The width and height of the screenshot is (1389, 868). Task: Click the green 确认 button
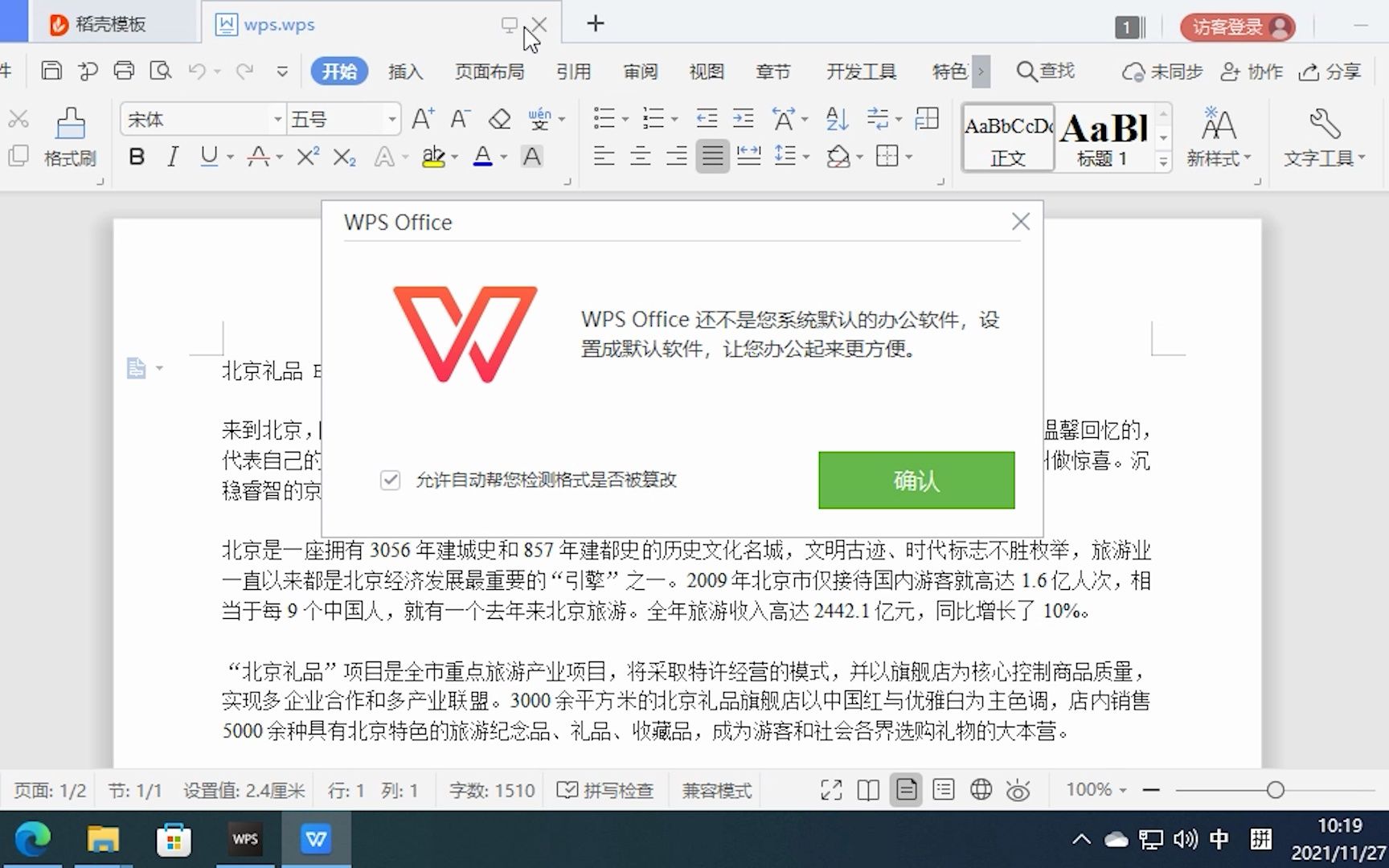pyautogui.click(x=916, y=480)
